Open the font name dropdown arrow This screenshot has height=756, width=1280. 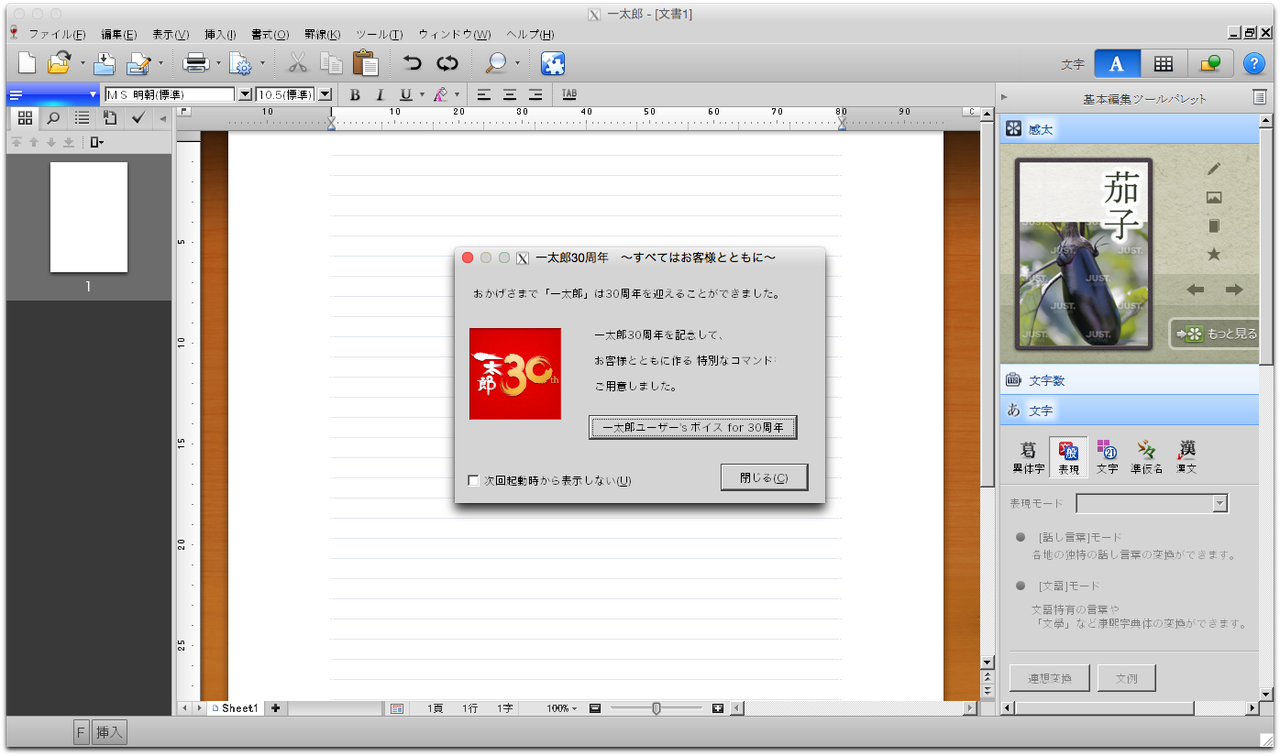(x=245, y=95)
